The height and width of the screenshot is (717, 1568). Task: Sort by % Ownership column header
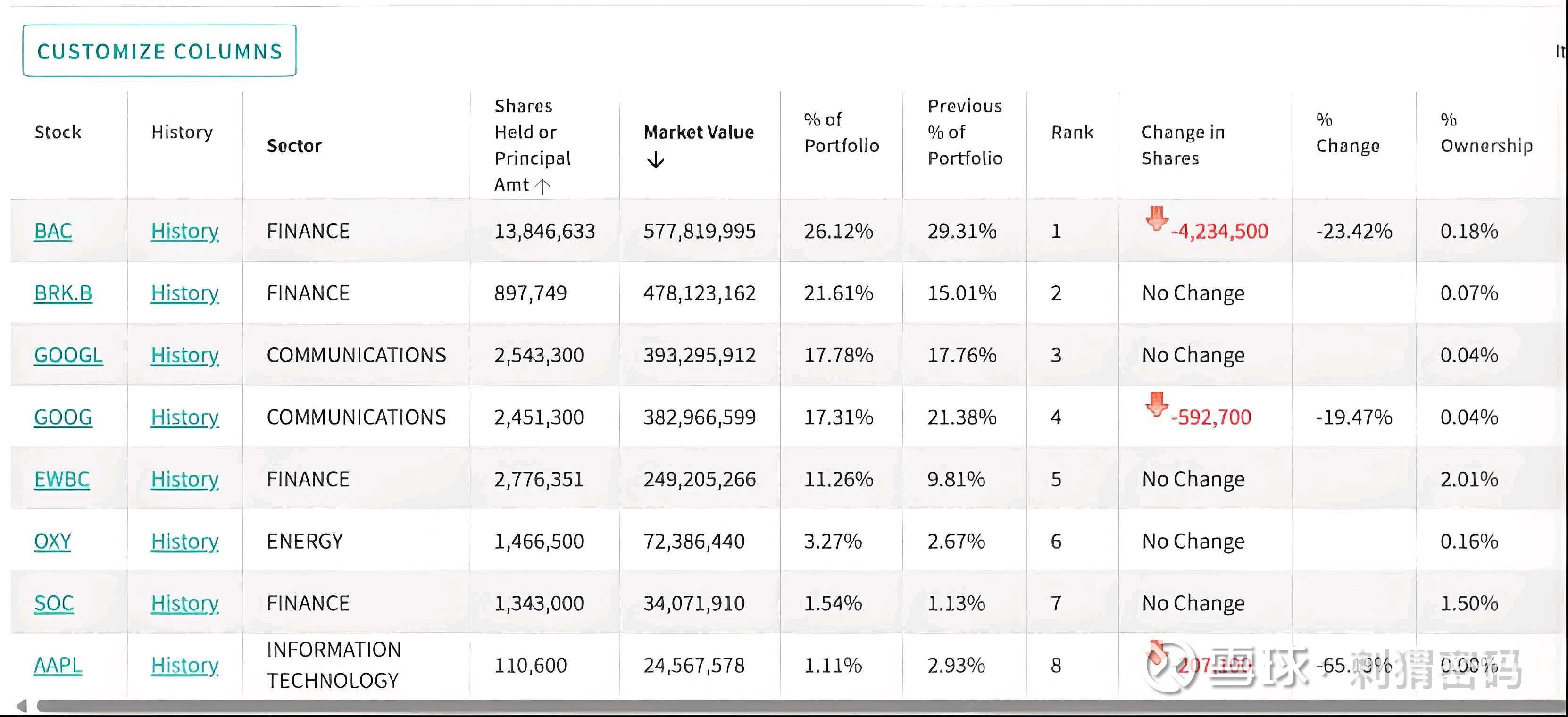[1486, 133]
